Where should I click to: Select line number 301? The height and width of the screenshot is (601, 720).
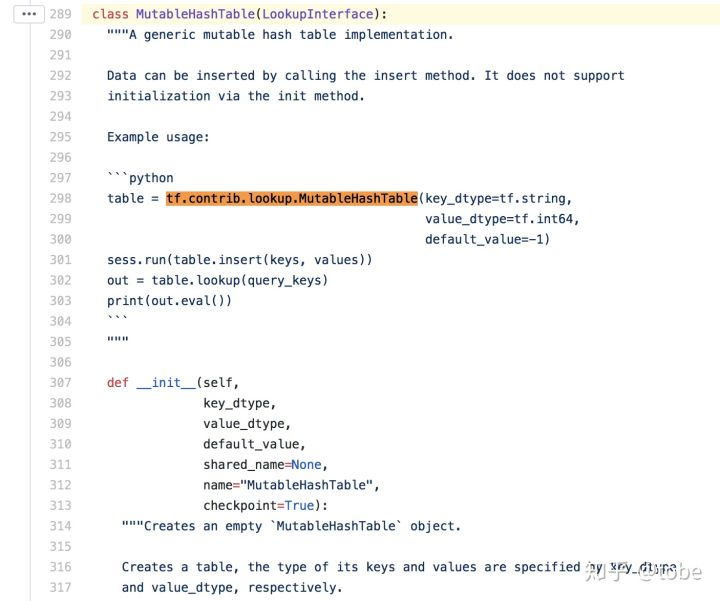(61, 260)
